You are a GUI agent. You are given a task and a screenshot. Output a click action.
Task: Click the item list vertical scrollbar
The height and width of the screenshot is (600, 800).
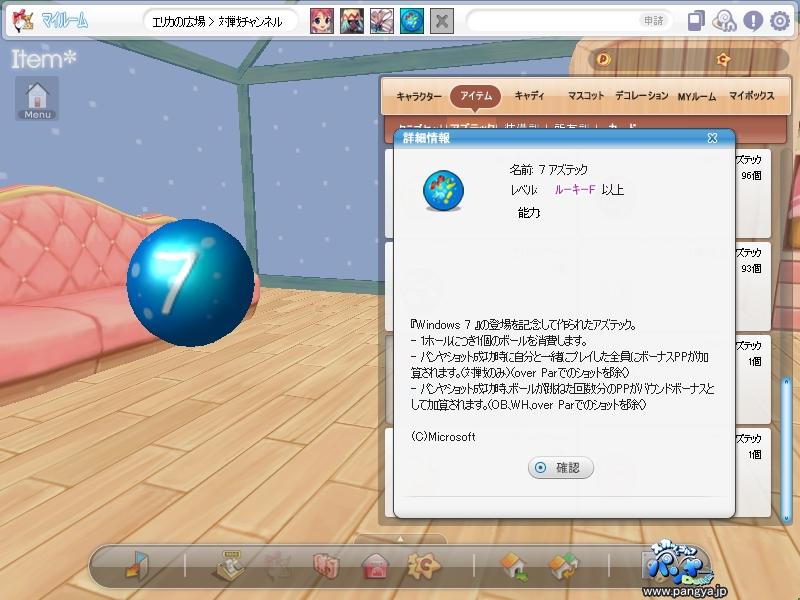tap(786, 448)
